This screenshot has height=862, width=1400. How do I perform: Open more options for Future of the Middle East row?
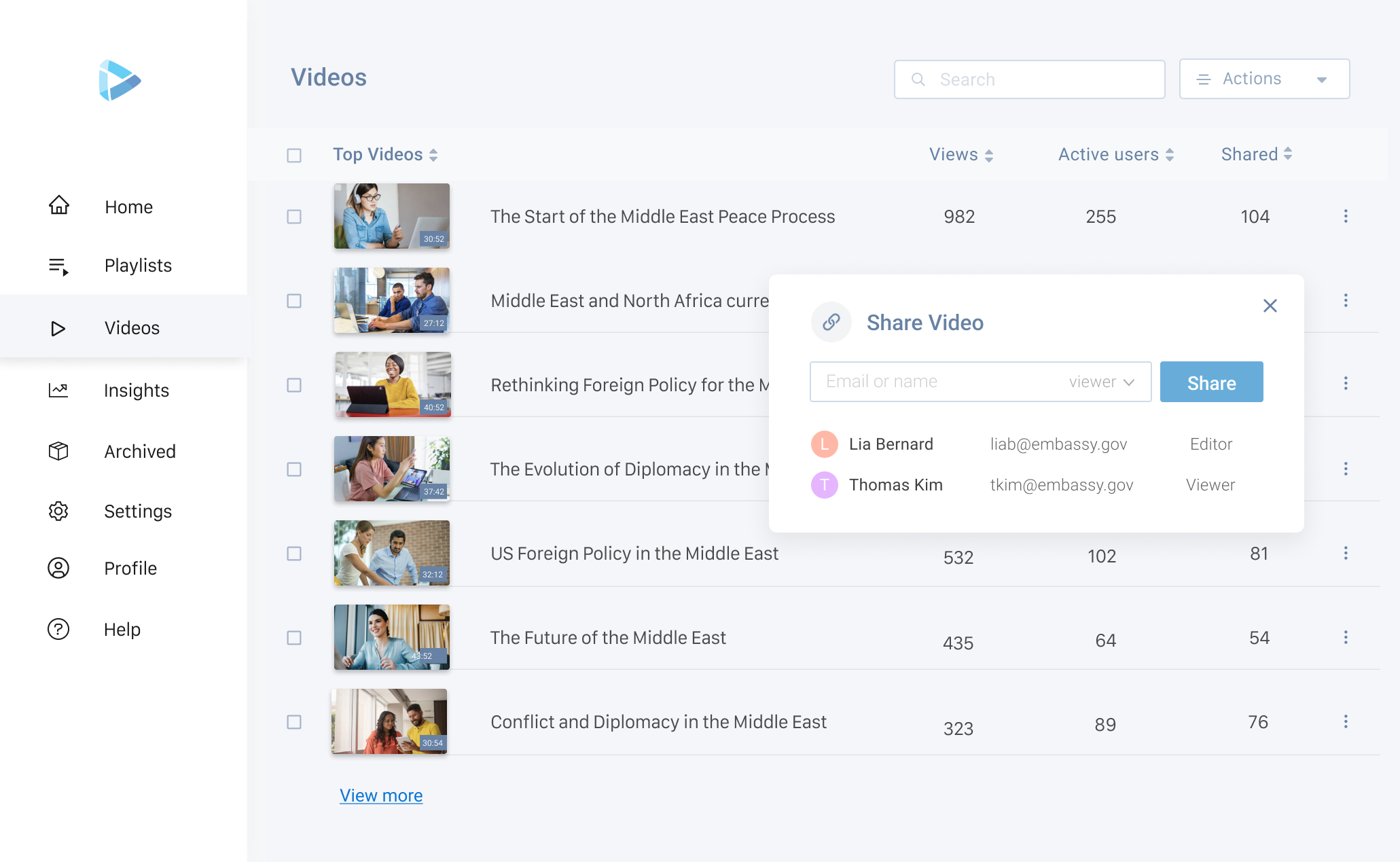[x=1346, y=637]
